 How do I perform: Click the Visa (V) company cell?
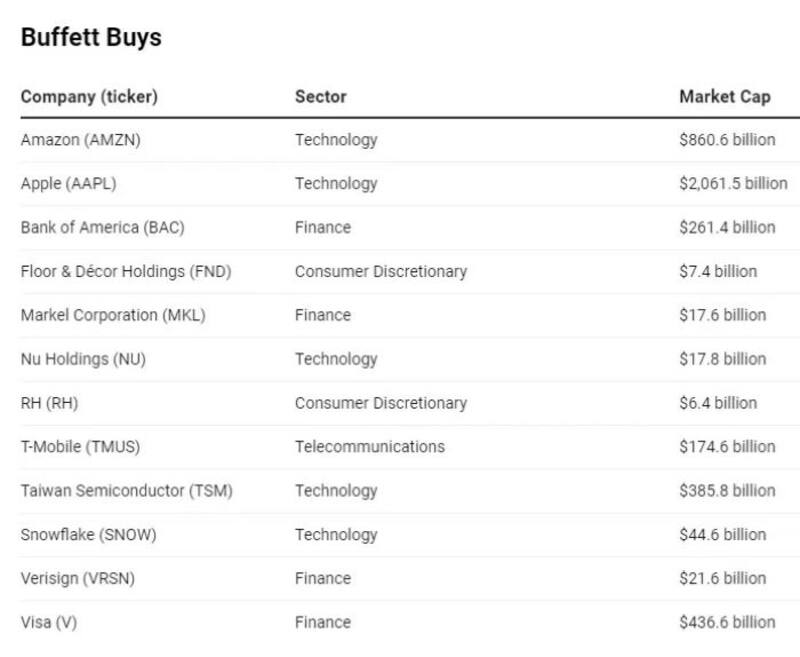click(x=48, y=622)
